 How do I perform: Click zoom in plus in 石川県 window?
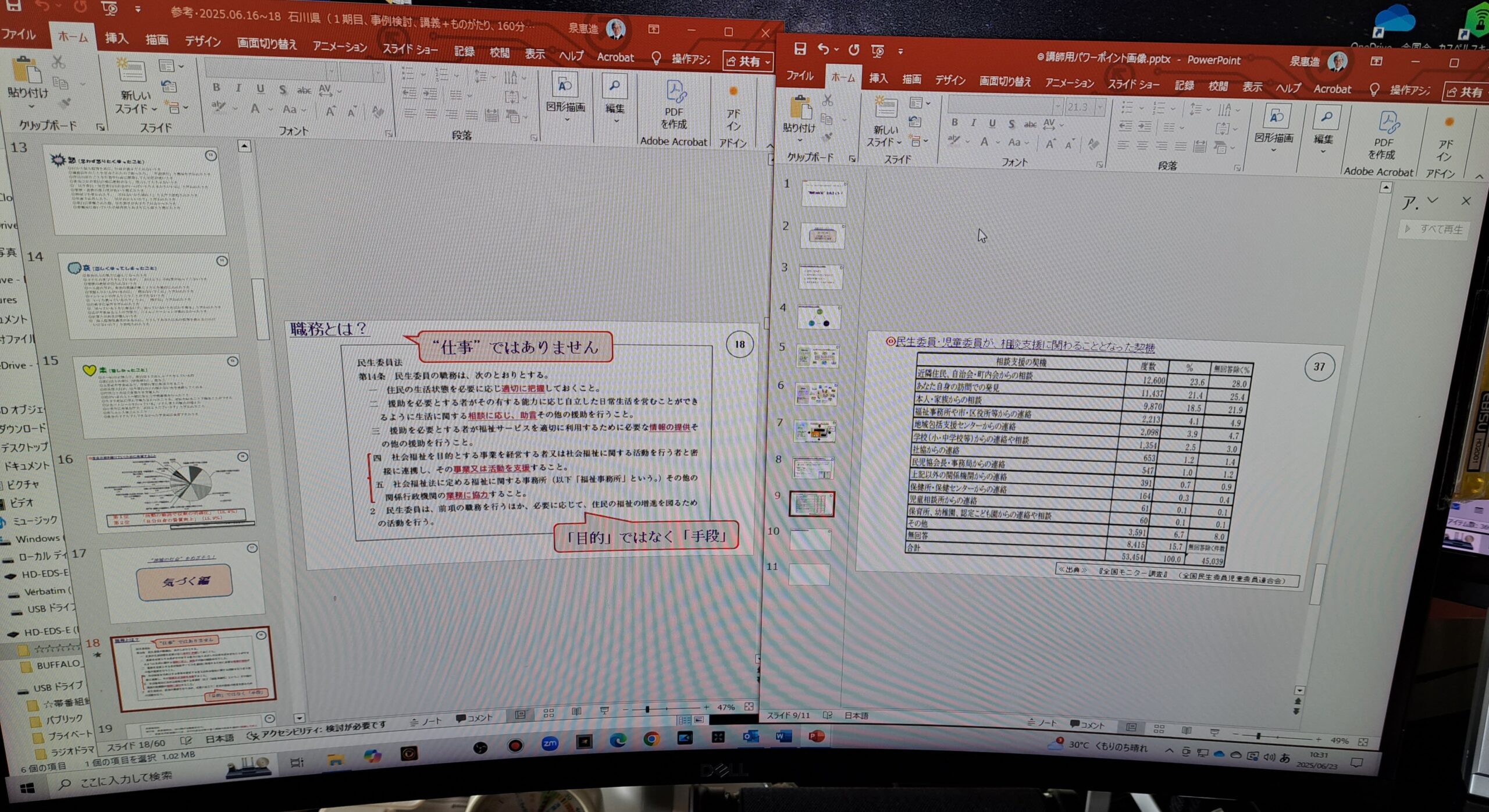tap(706, 707)
